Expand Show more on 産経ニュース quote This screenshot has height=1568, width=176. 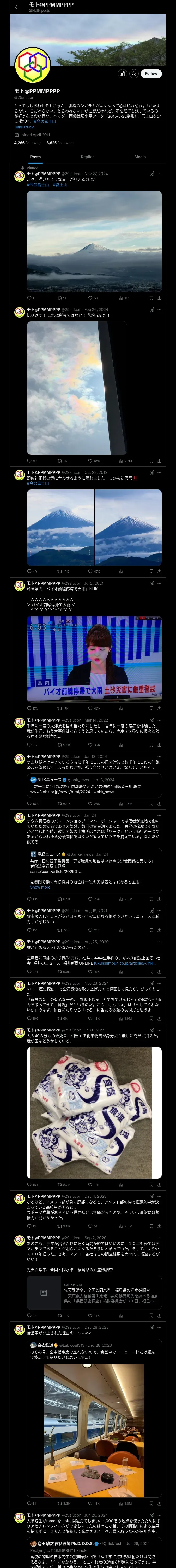coord(40,887)
